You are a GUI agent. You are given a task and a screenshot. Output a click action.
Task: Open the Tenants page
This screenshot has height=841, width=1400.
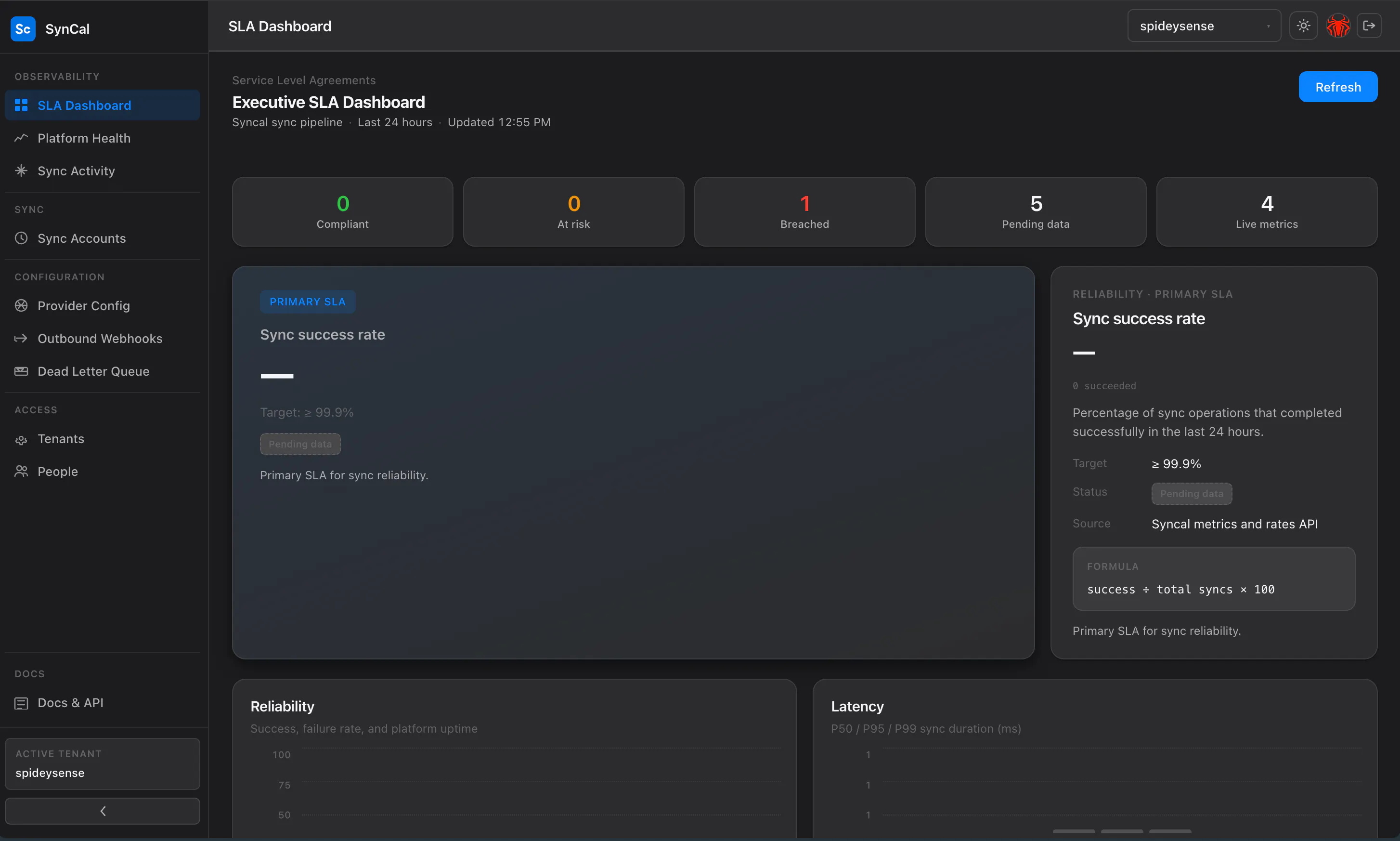tap(103, 439)
